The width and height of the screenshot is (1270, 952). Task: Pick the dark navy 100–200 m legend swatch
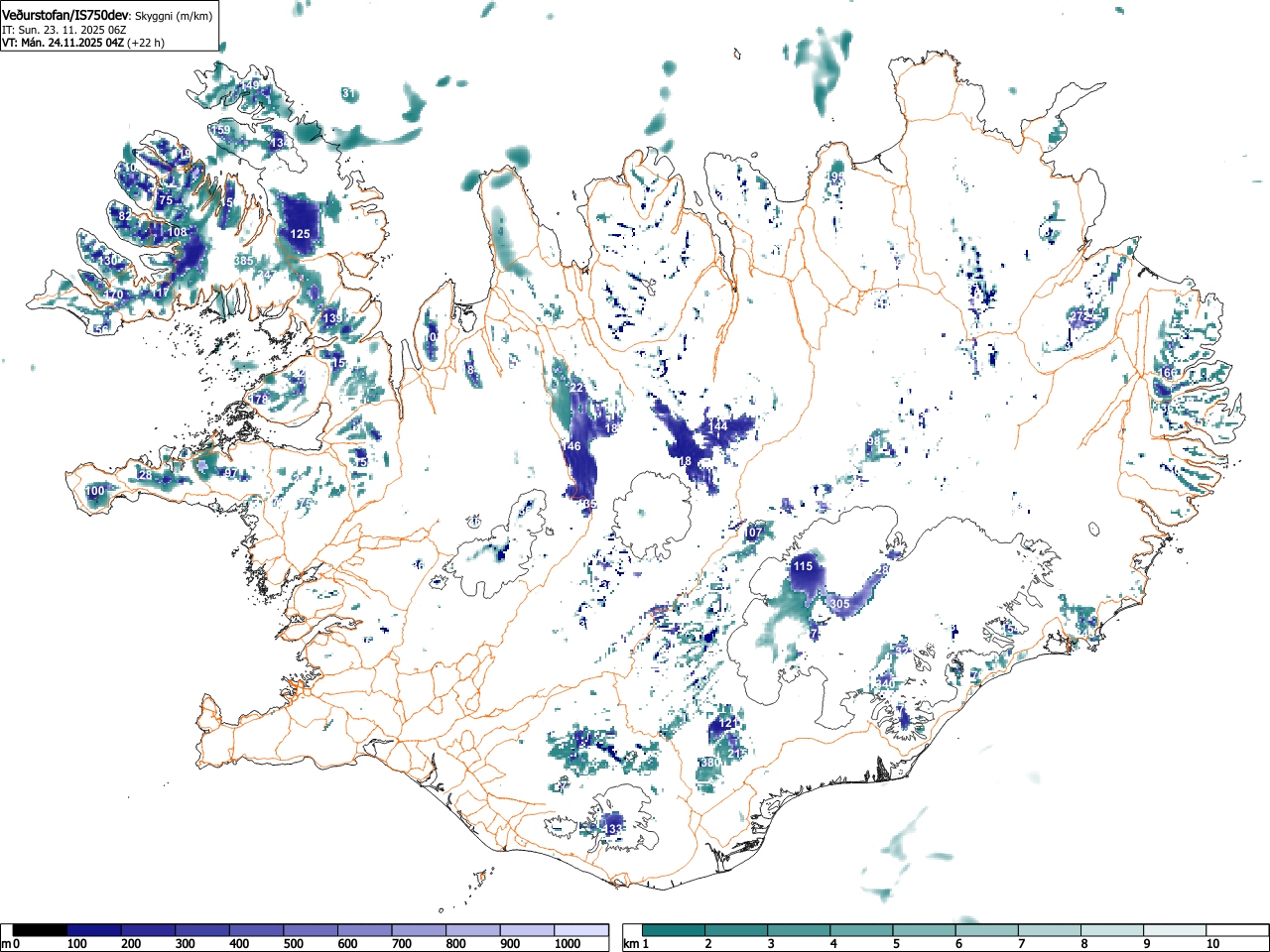[x=94, y=930]
